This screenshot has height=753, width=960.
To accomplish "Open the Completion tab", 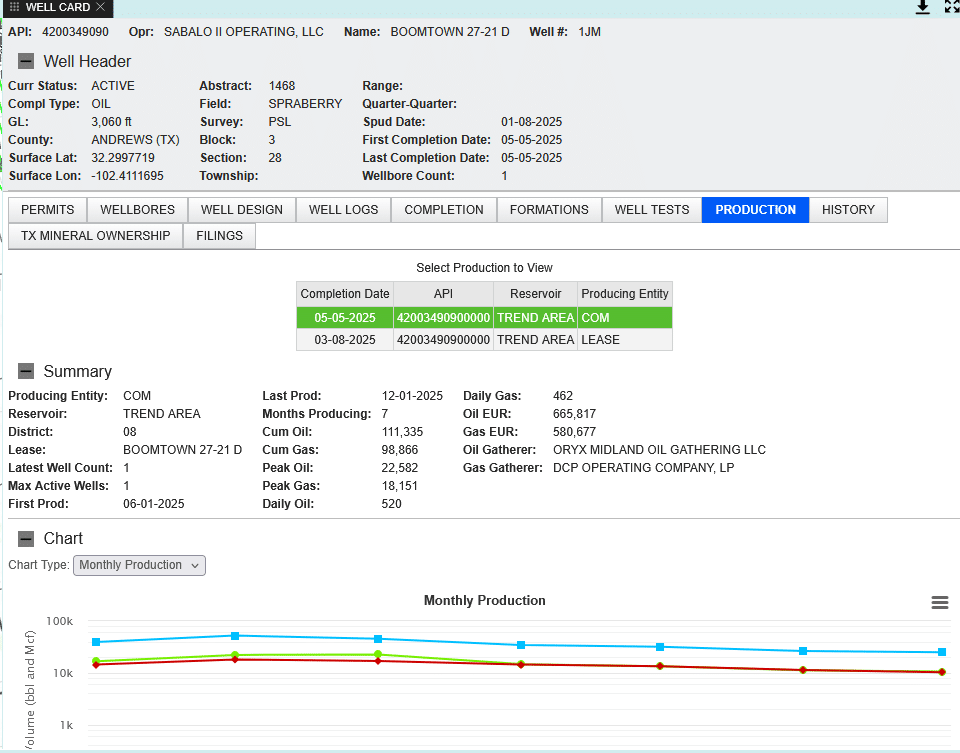I will [x=444, y=210].
